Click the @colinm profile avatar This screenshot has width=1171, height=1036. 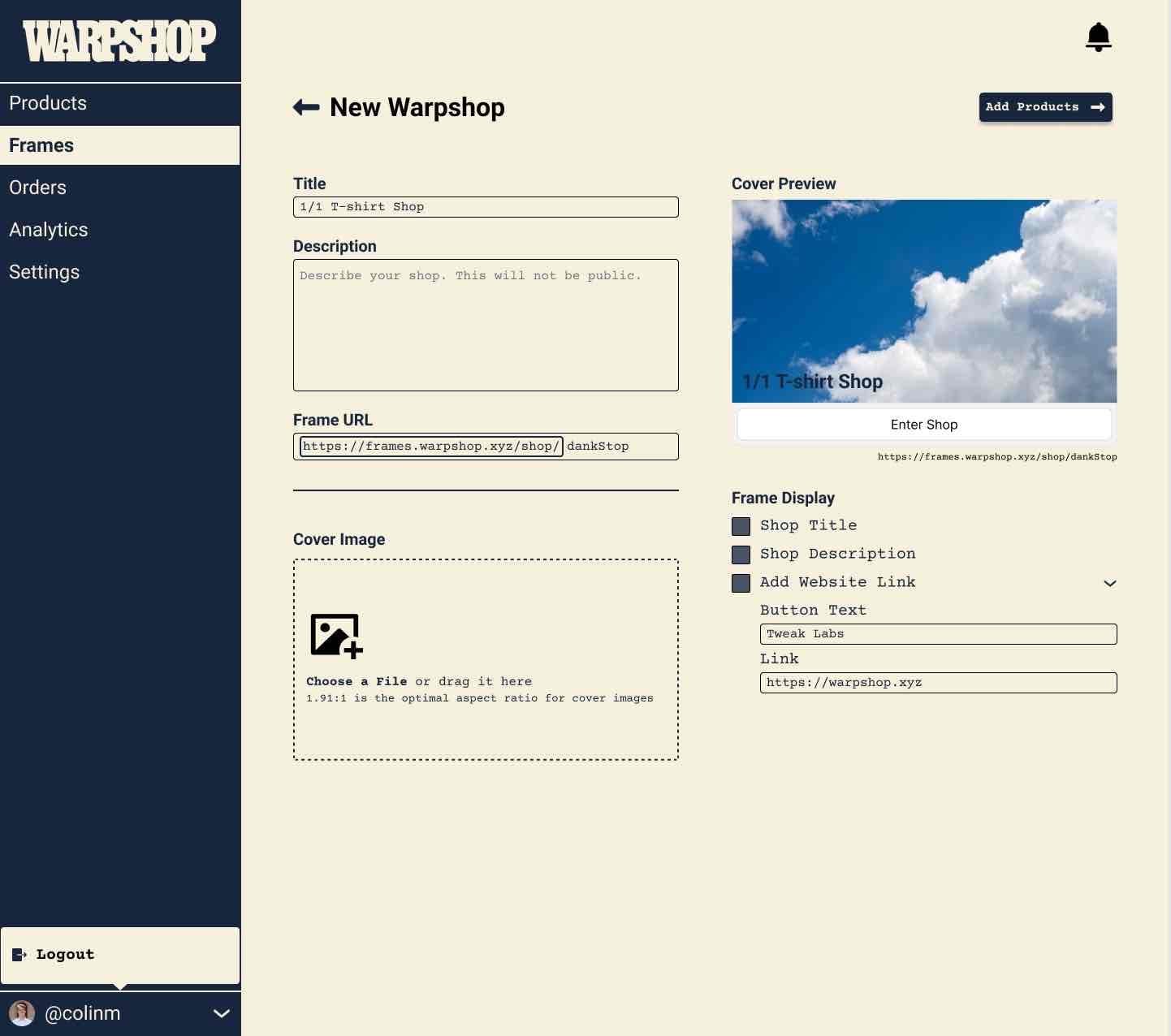coord(22,1013)
